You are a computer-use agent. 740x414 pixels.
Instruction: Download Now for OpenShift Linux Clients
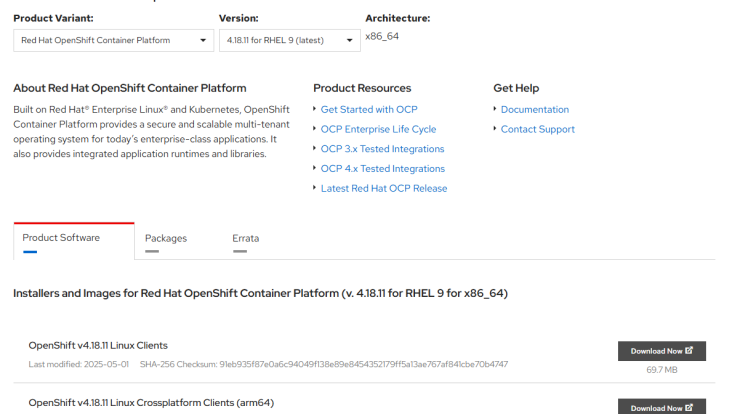click(x=662, y=351)
